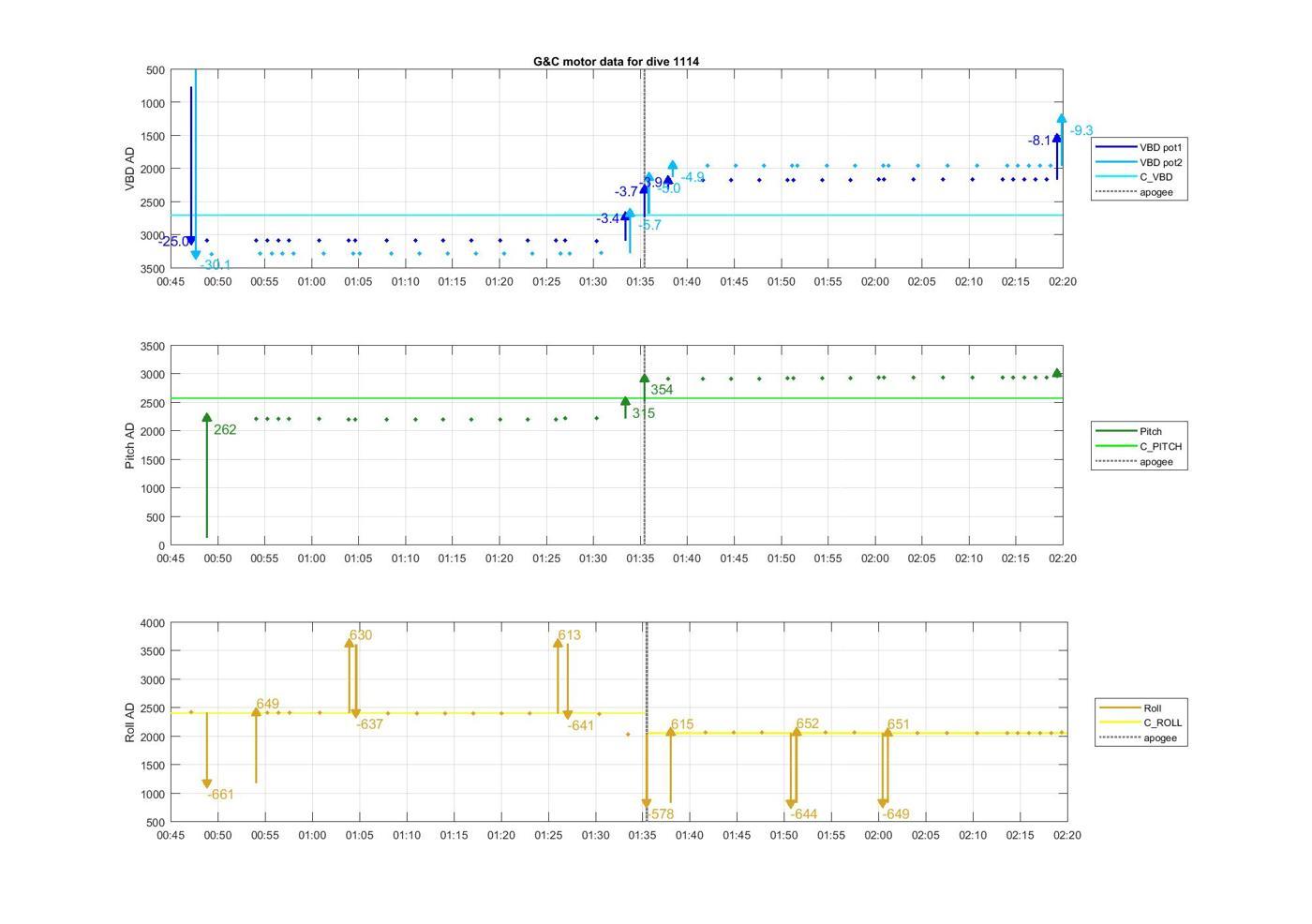
Task: Click the '-8.1' VBD annotation
Action: click(1039, 141)
